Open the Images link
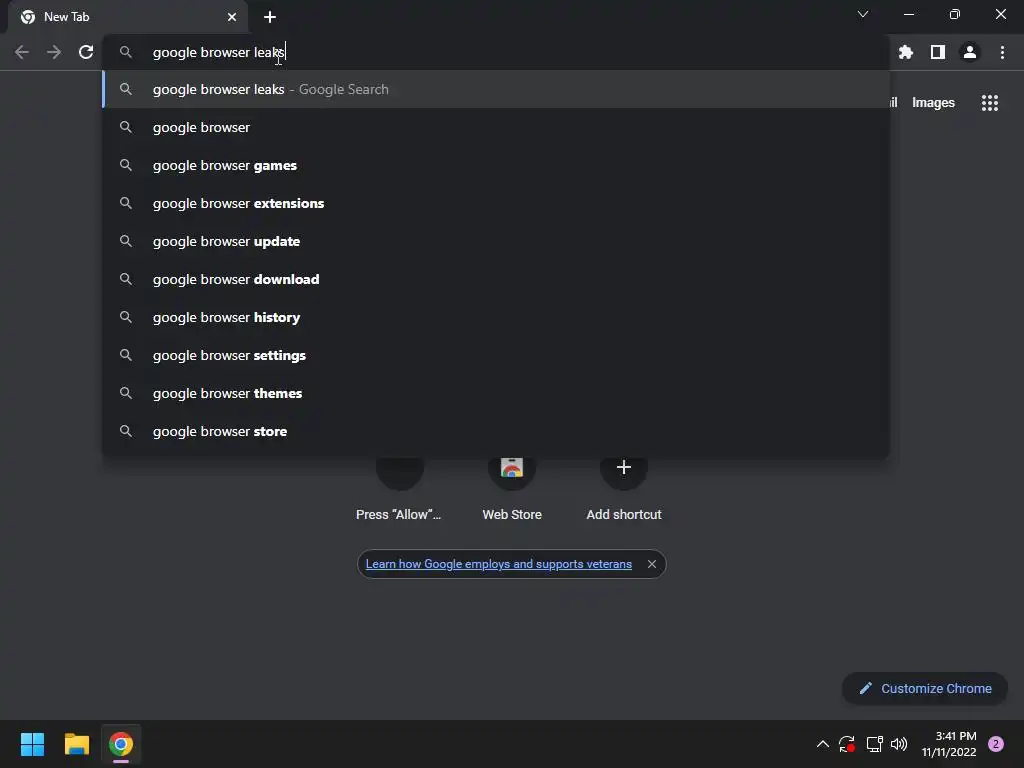The width and height of the screenshot is (1024, 768). click(933, 103)
